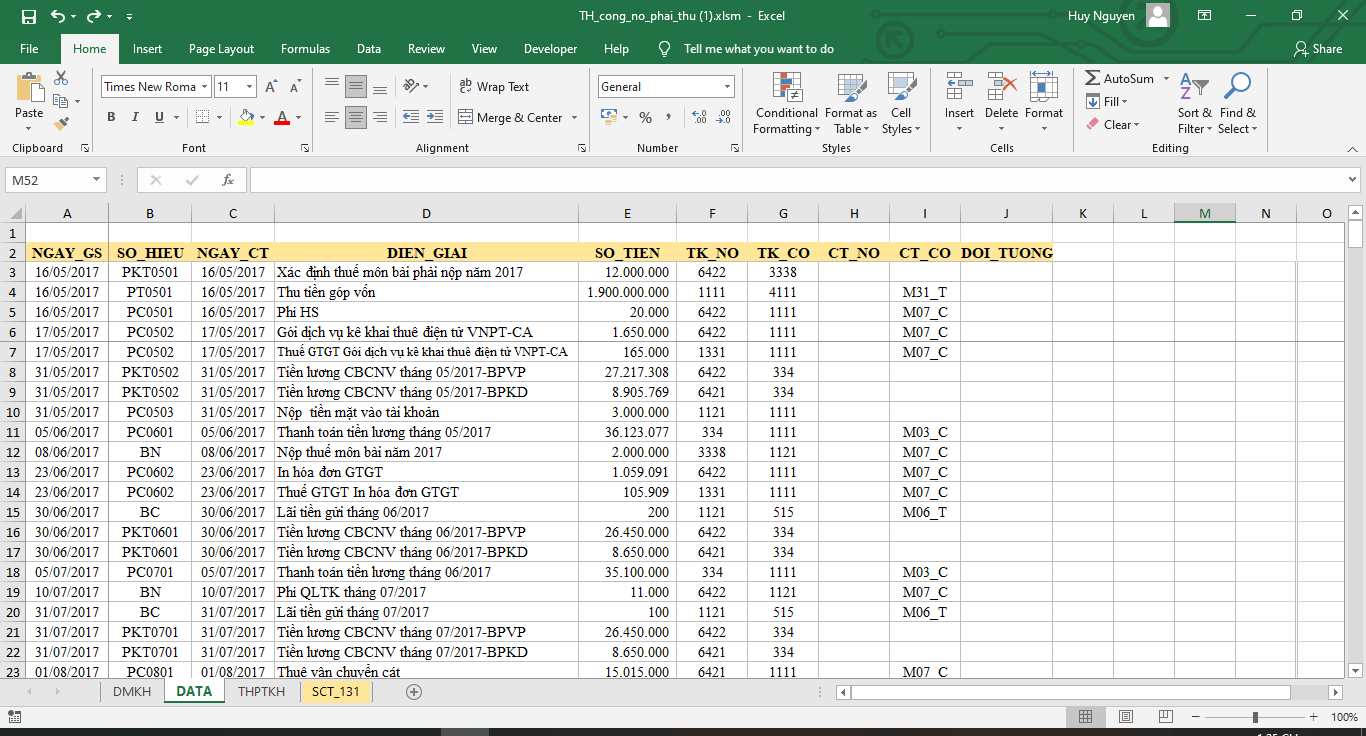Expand the Name Box dropdown arrow
Screen dimensions: 1366x736
coord(97,180)
